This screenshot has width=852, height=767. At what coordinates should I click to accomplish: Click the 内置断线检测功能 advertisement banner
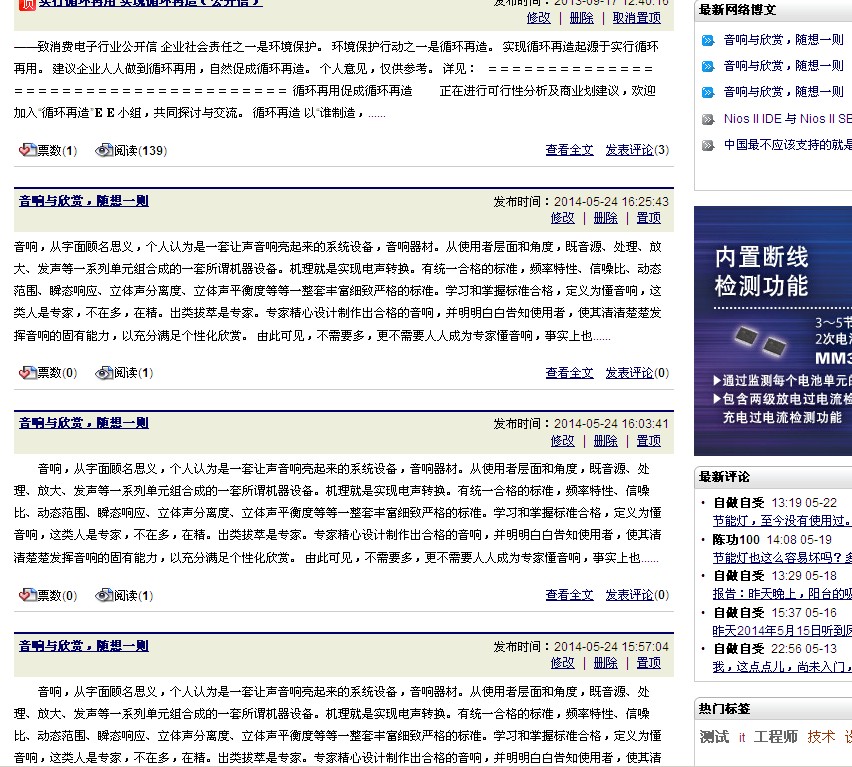coord(773,331)
